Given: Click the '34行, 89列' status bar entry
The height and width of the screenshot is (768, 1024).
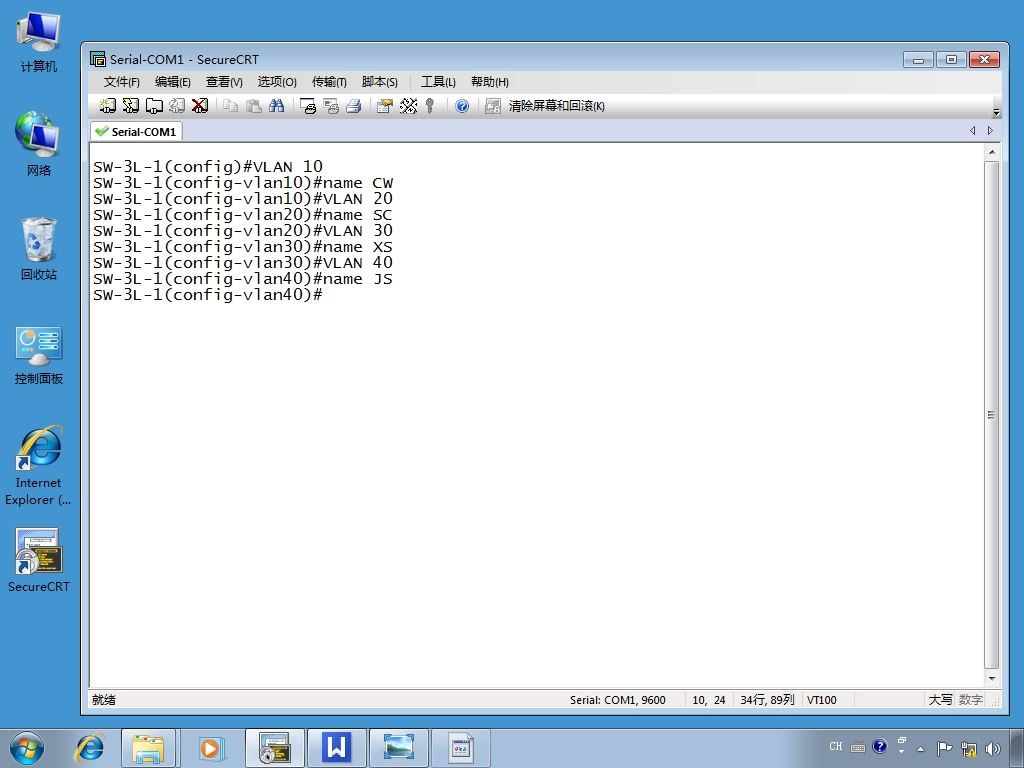Looking at the screenshot, I should click(x=767, y=700).
